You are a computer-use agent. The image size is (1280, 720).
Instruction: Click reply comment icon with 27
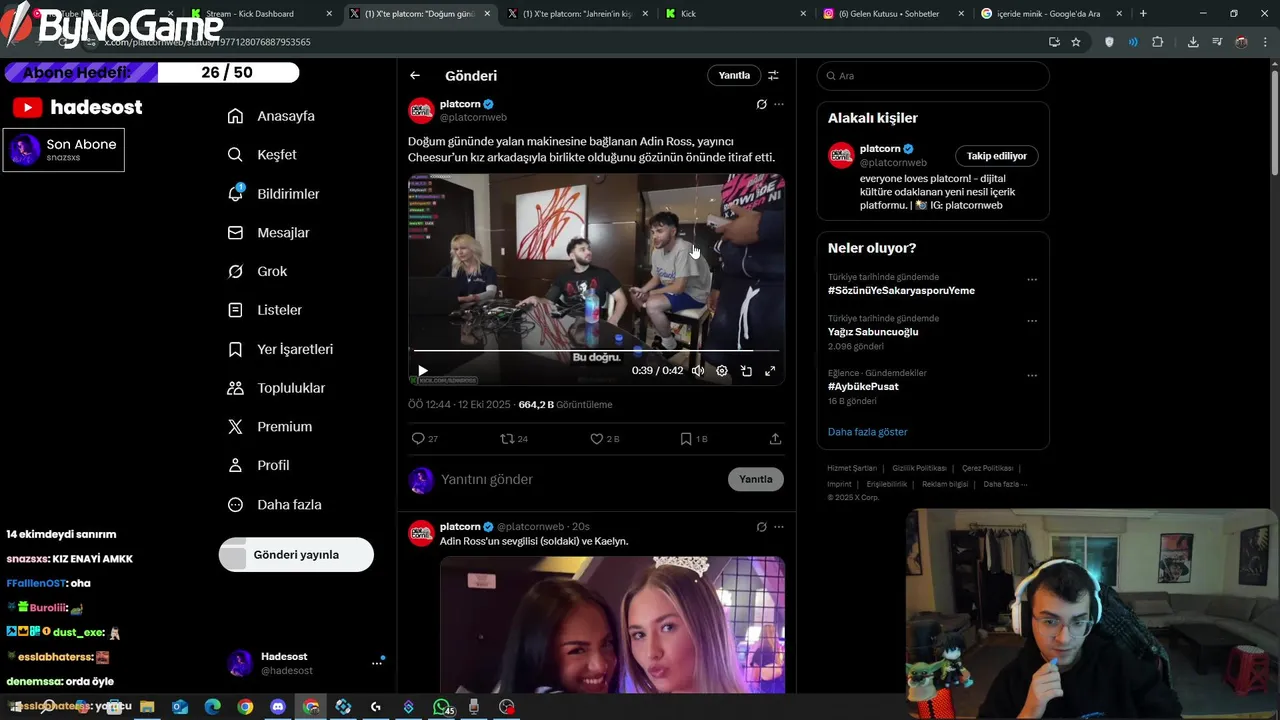point(418,439)
